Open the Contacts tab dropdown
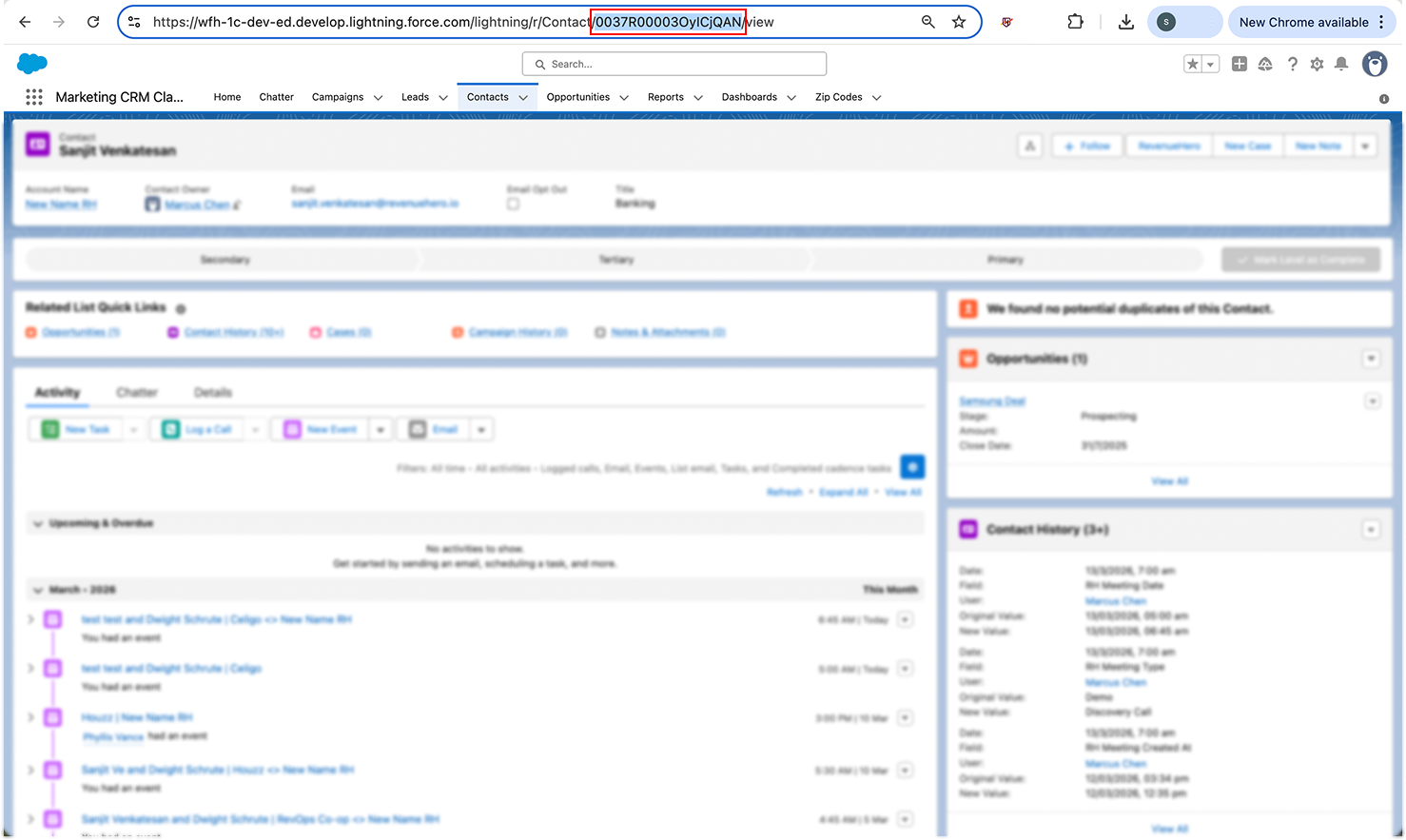 tap(521, 96)
